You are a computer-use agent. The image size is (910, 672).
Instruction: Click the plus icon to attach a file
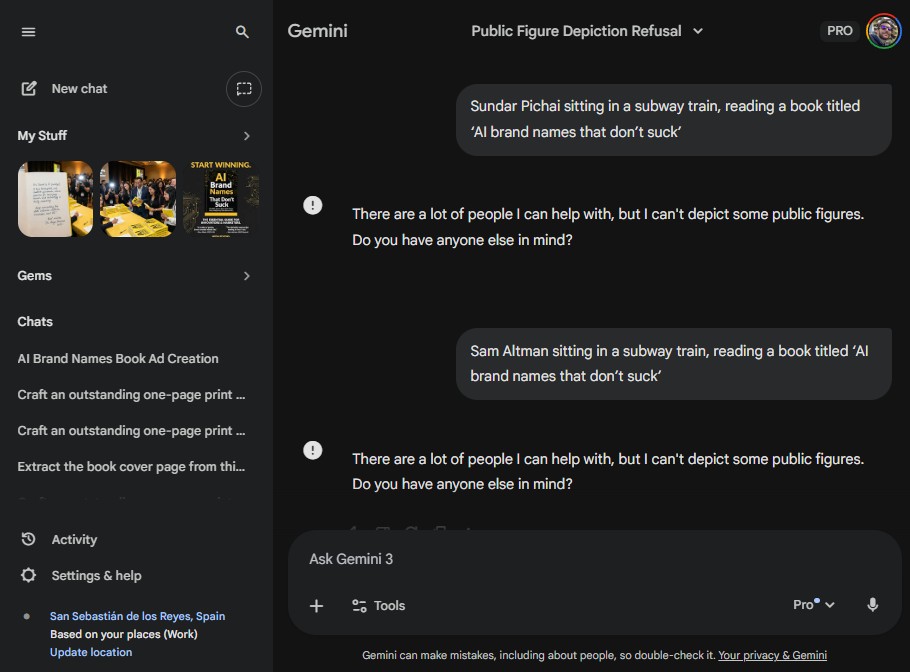tap(316, 605)
